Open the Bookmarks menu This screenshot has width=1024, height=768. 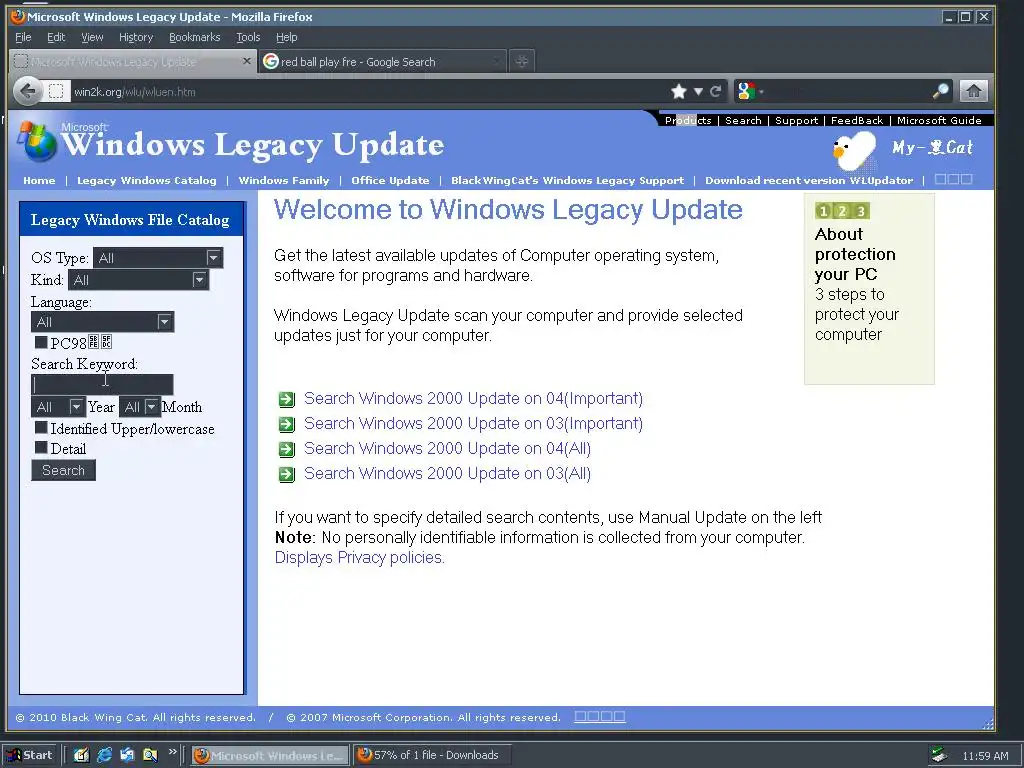[195, 37]
